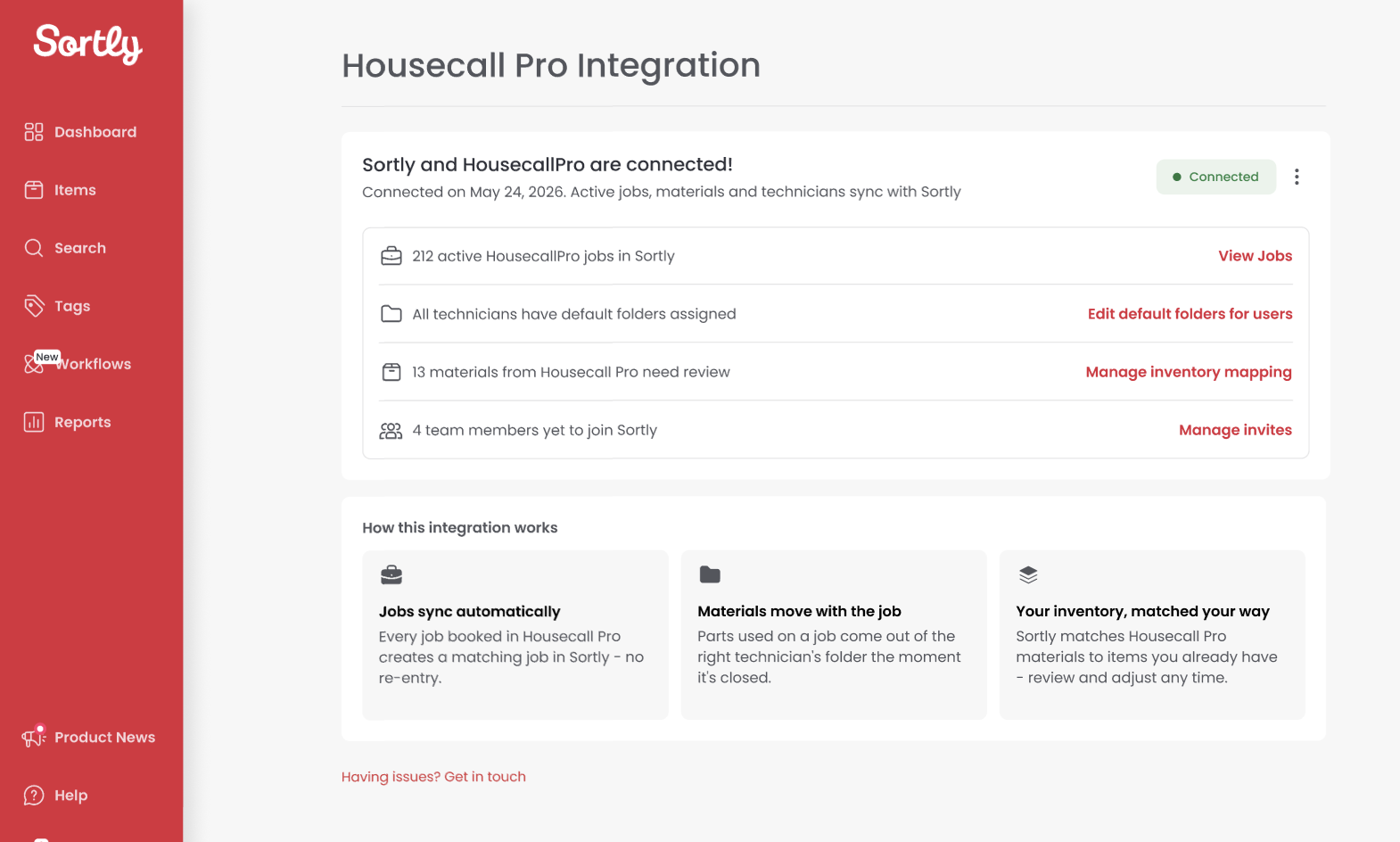Click the "How this integration works" heading
Screen dimensions: 1400x842
coord(460,528)
